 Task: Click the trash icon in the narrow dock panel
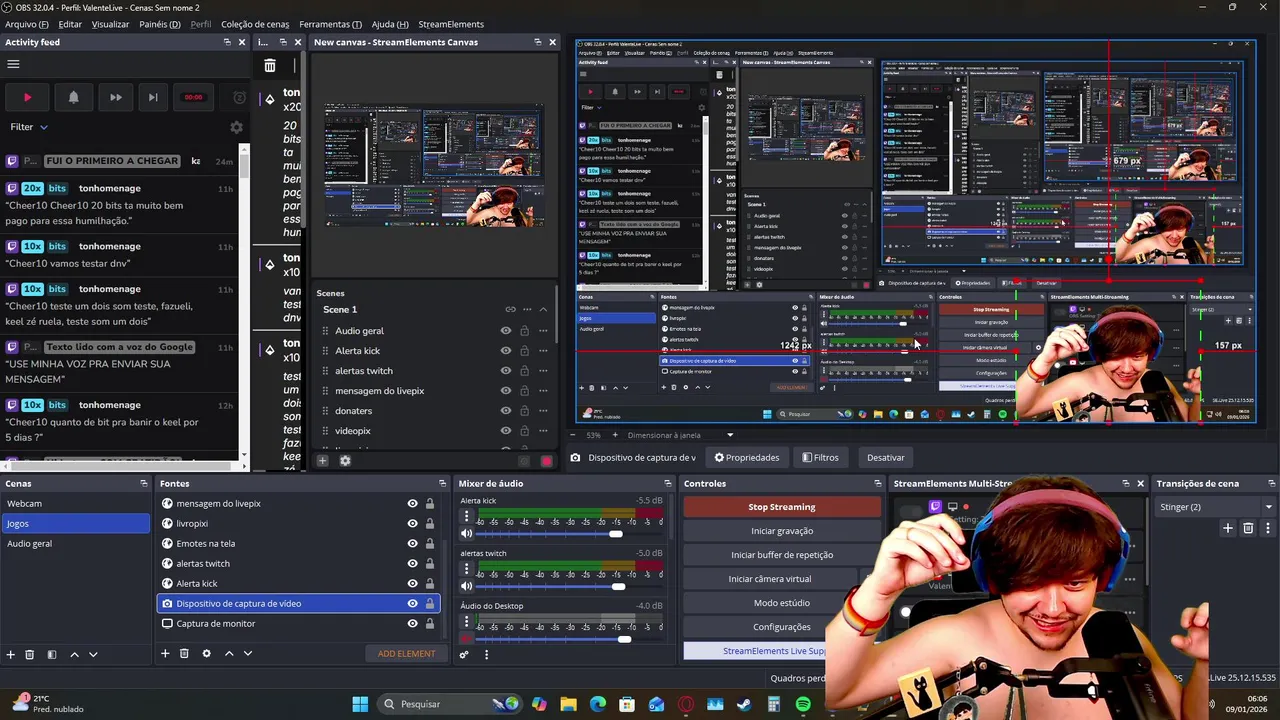pos(270,66)
